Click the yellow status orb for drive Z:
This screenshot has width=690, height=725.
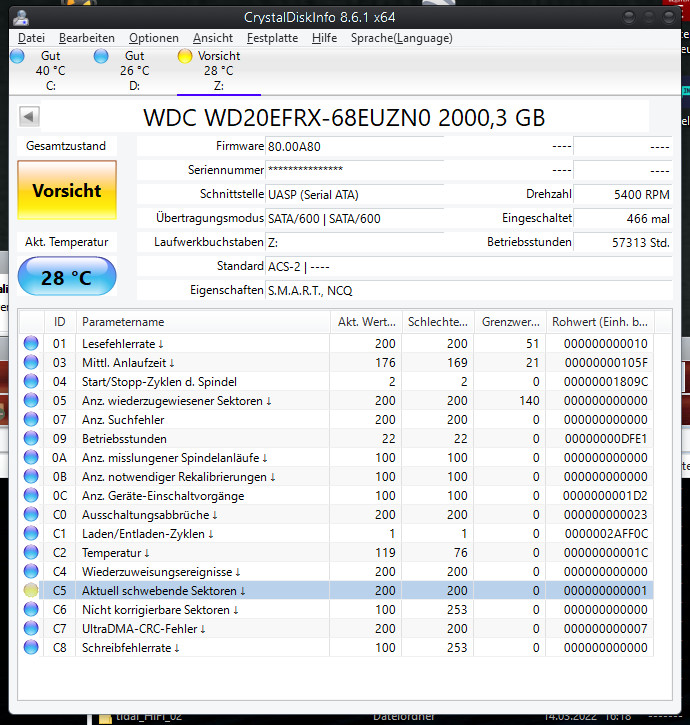(185, 56)
